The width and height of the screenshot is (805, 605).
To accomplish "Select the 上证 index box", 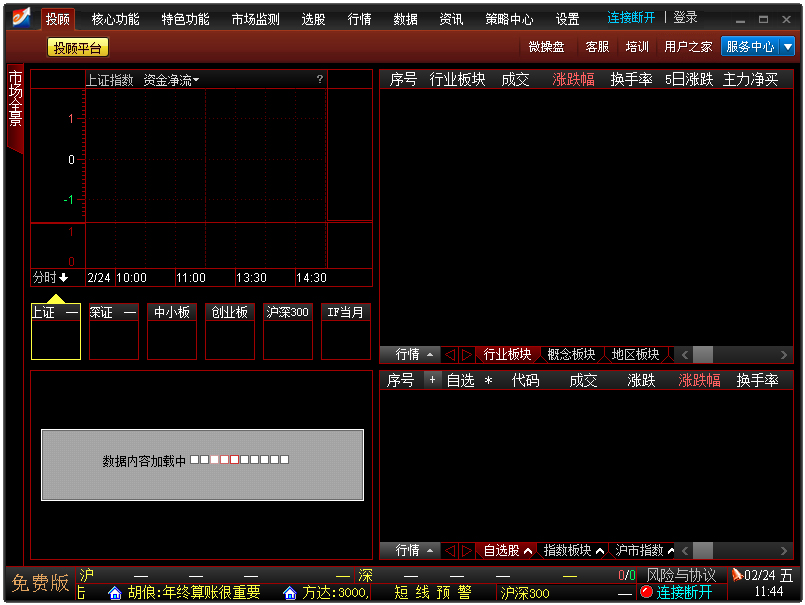I will point(55,331).
